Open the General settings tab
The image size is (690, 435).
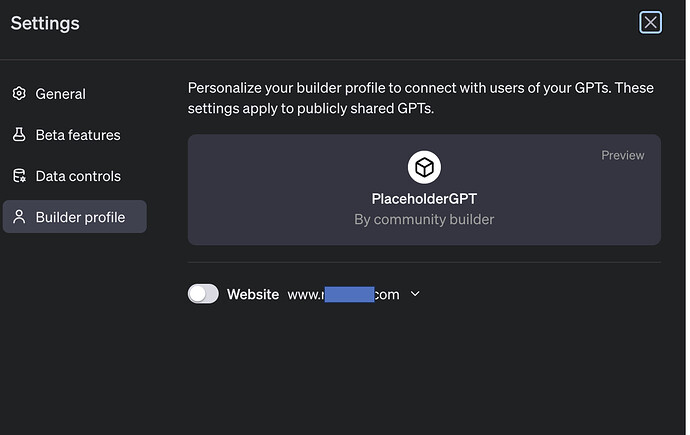pos(60,94)
